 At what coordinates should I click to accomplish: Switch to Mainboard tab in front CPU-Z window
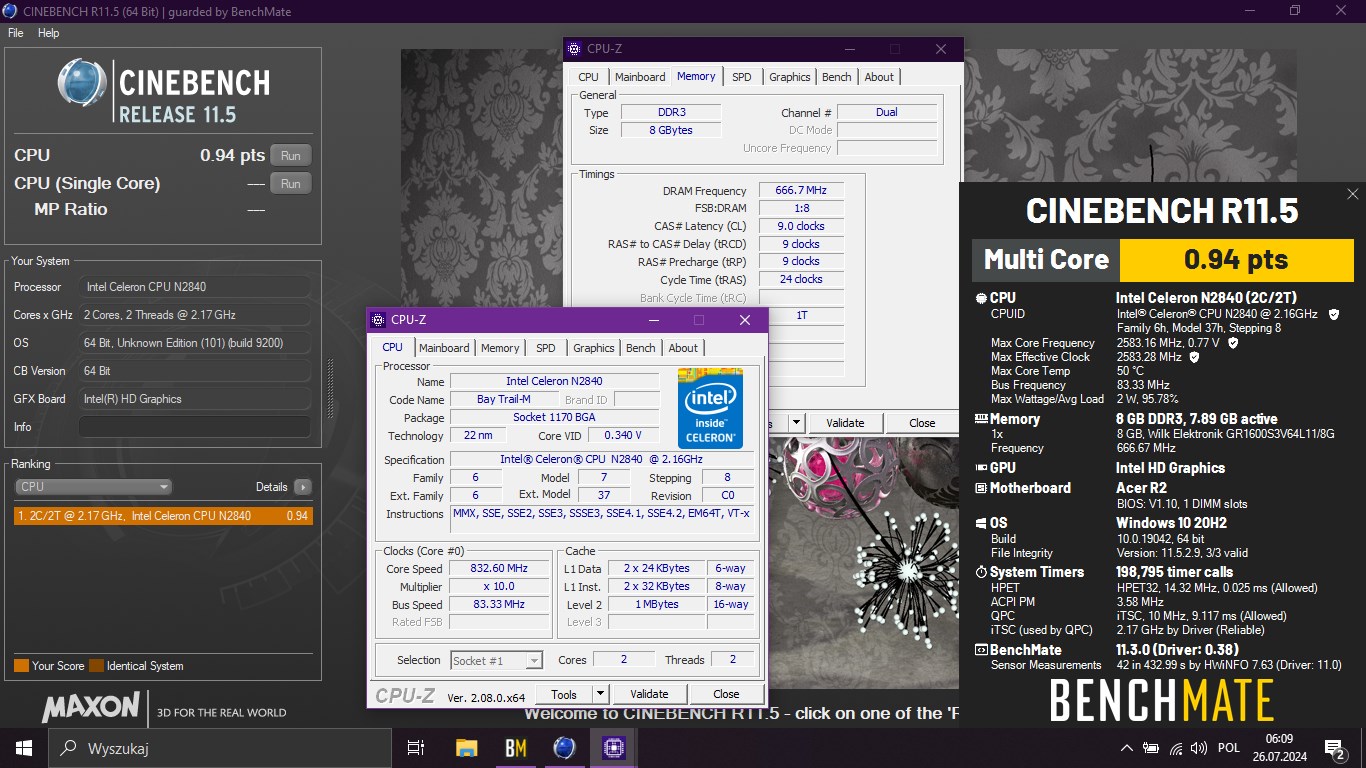444,348
